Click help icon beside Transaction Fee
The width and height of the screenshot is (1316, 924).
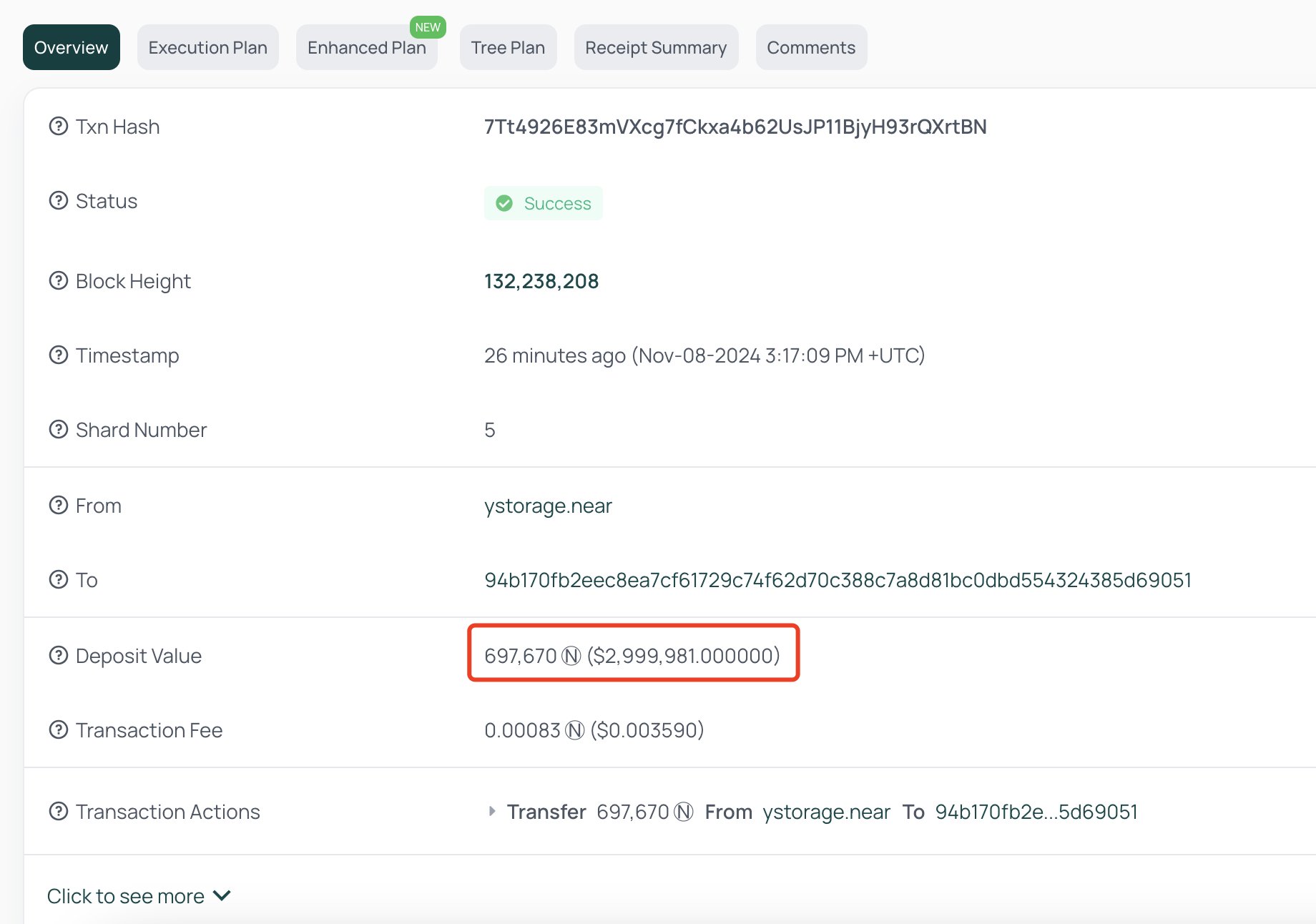[58, 730]
